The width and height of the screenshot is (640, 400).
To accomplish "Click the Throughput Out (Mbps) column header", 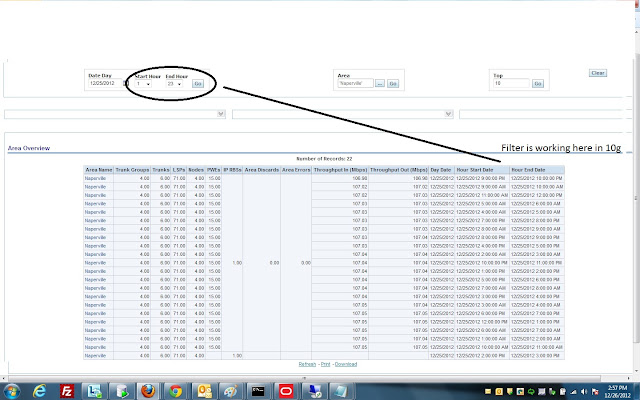I will pos(399,170).
